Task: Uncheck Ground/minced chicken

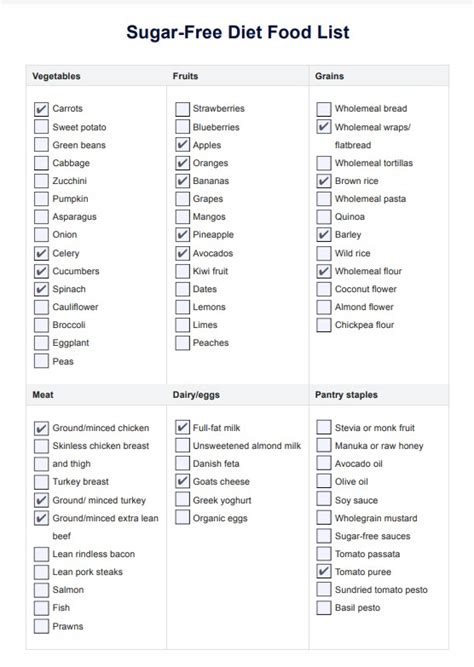Action: click(x=41, y=428)
